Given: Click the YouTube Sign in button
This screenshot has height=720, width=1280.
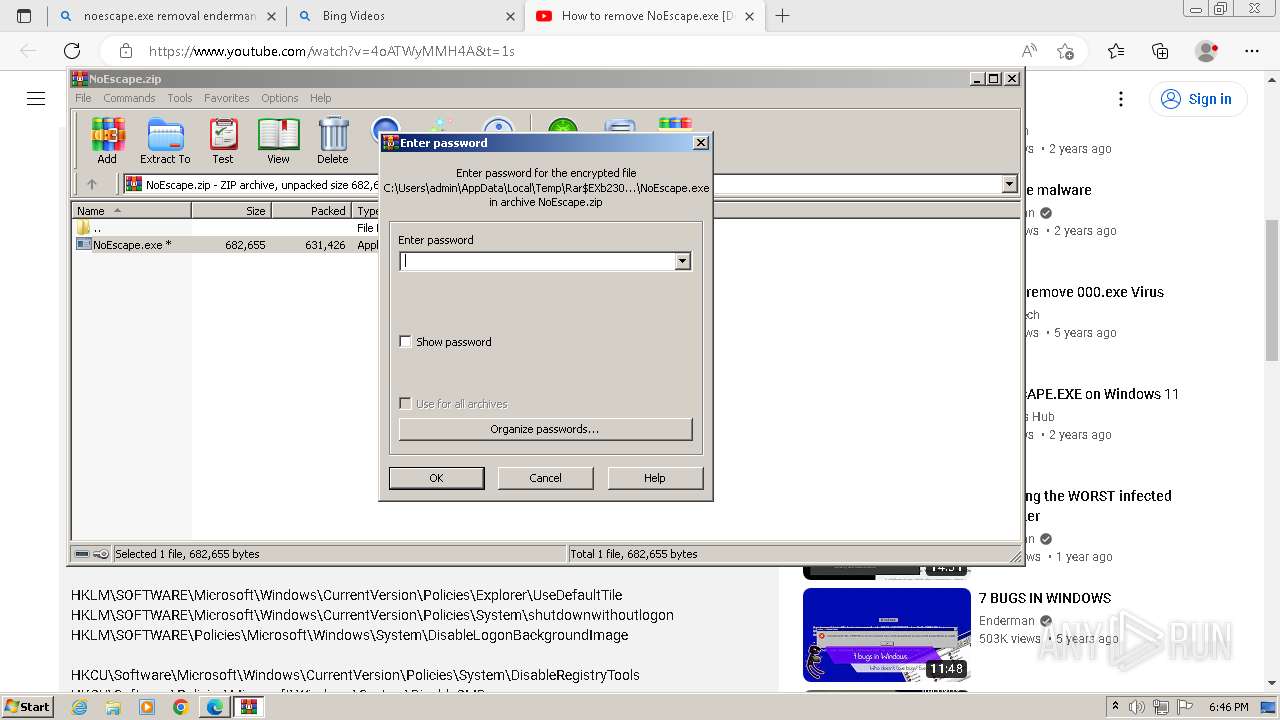Looking at the screenshot, I should pos(1197,99).
